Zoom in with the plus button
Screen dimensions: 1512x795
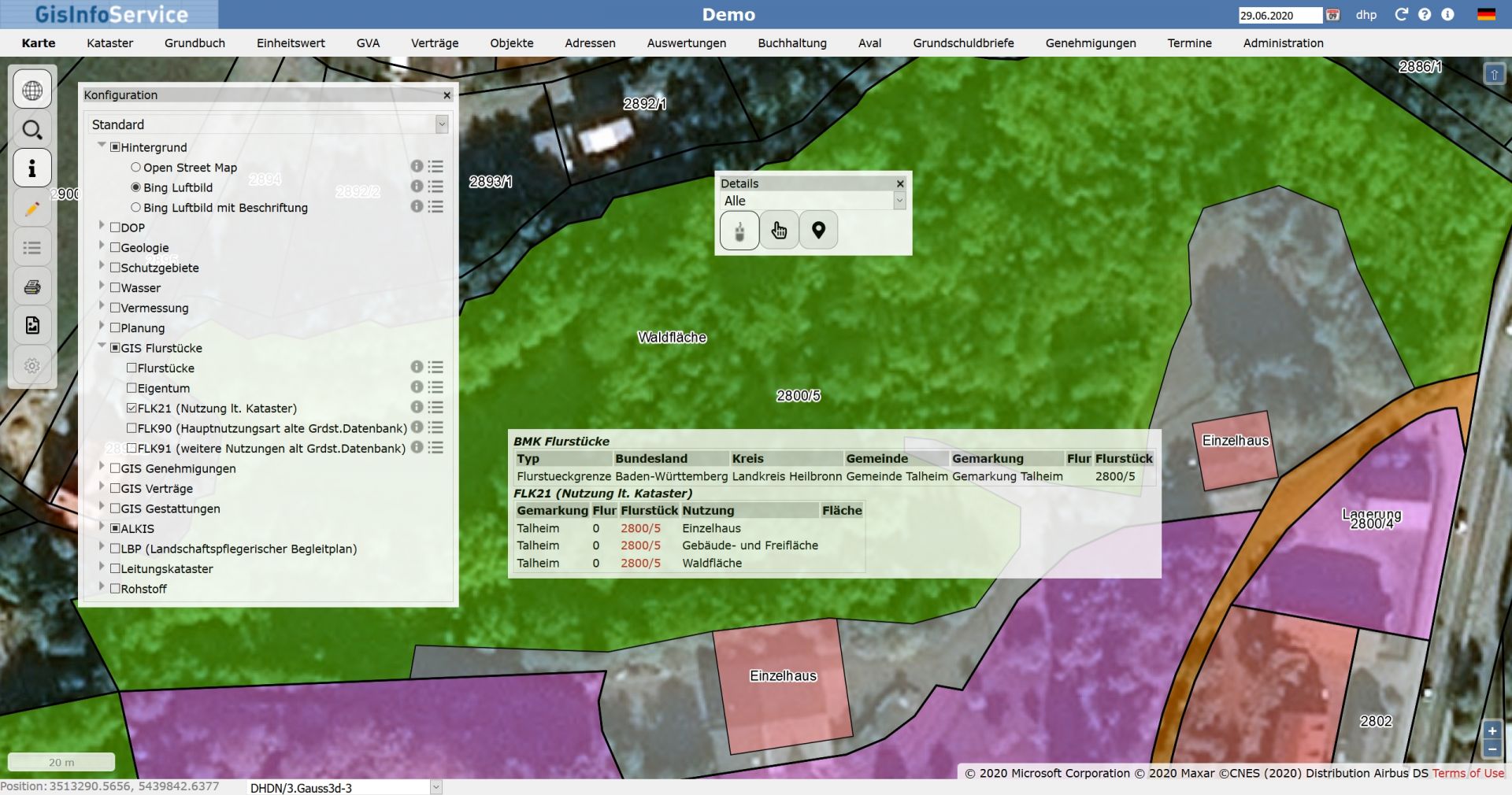(x=1492, y=731)
